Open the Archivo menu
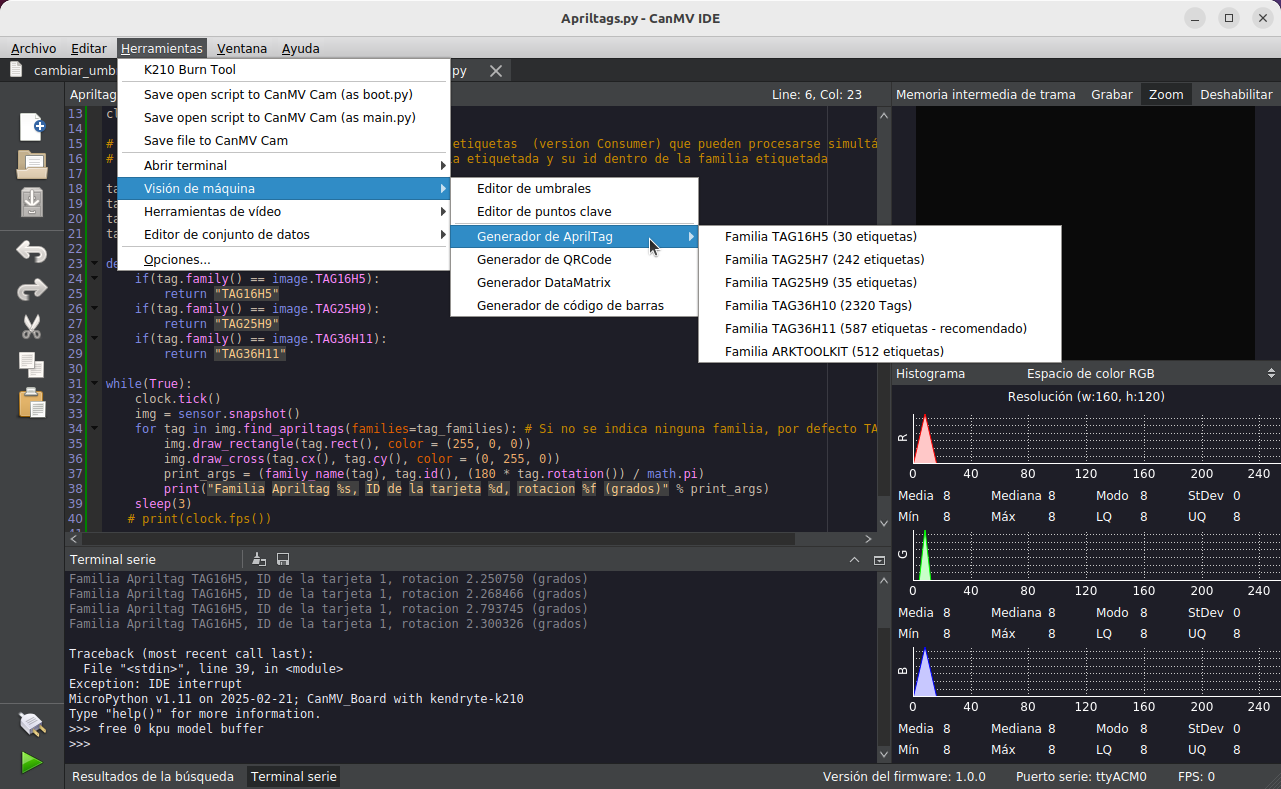This screenshot has width=1281, height=789. click(x=34, y=48)
